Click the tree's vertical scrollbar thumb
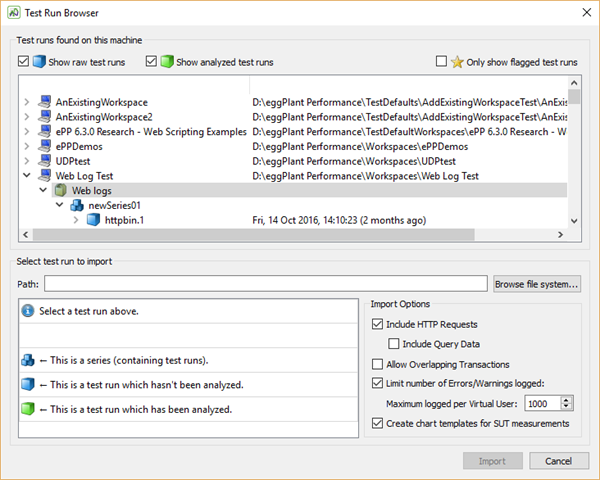This screenshot has height=480, width=600. coord(574,96)
